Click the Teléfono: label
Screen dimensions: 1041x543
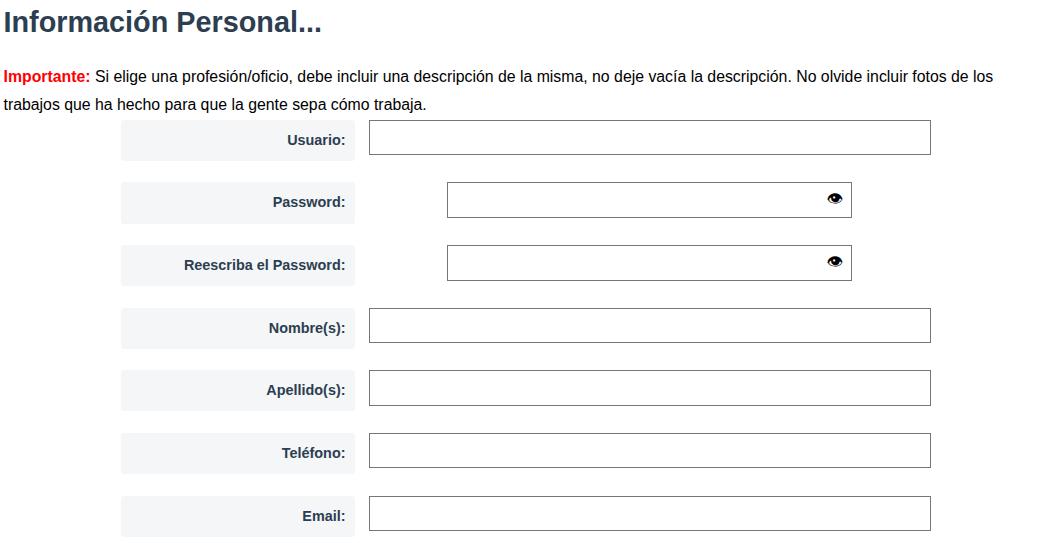click(x=313, y=453)
